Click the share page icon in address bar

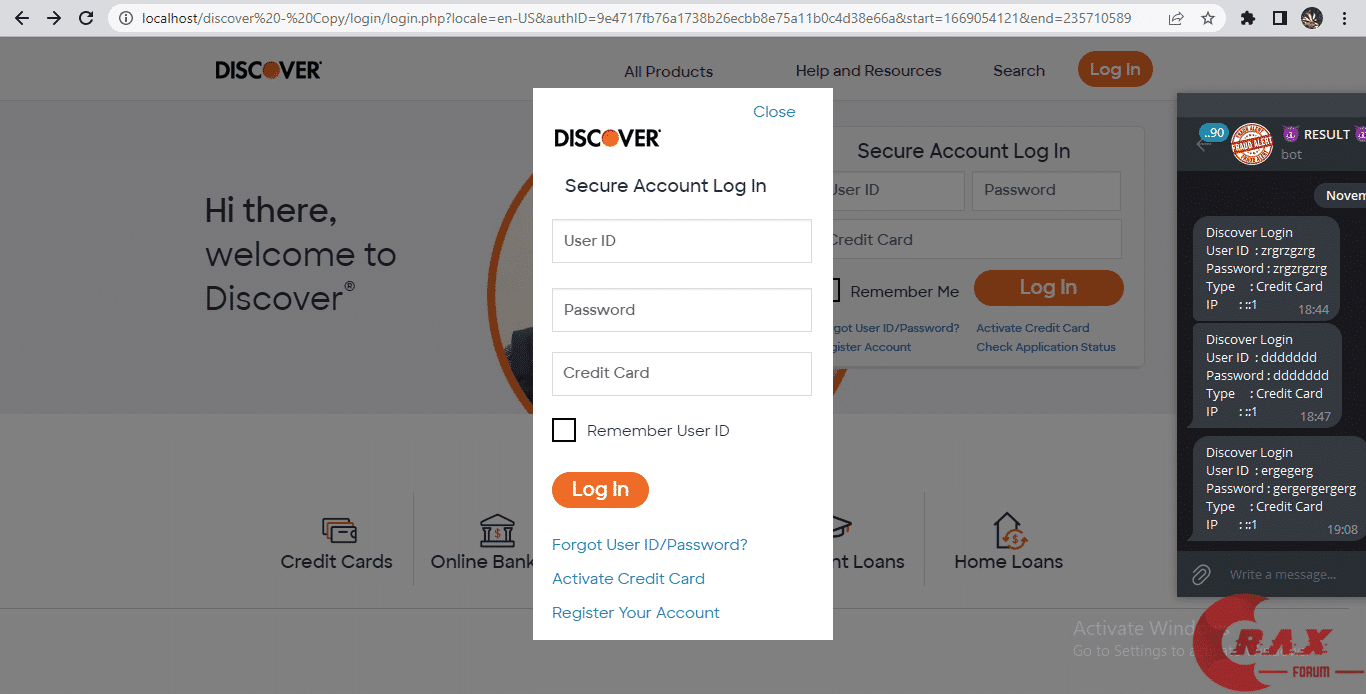[x=1176, y=18]
